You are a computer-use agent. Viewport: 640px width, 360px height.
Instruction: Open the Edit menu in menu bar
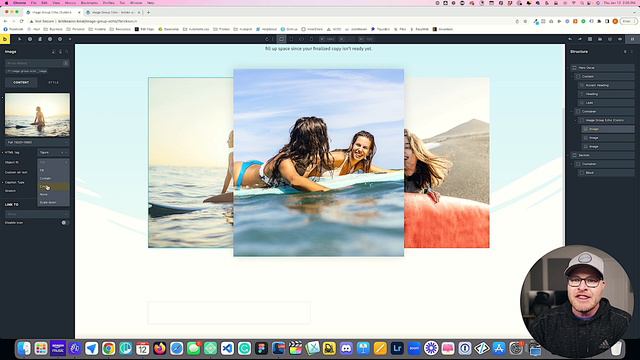[44, 3]
